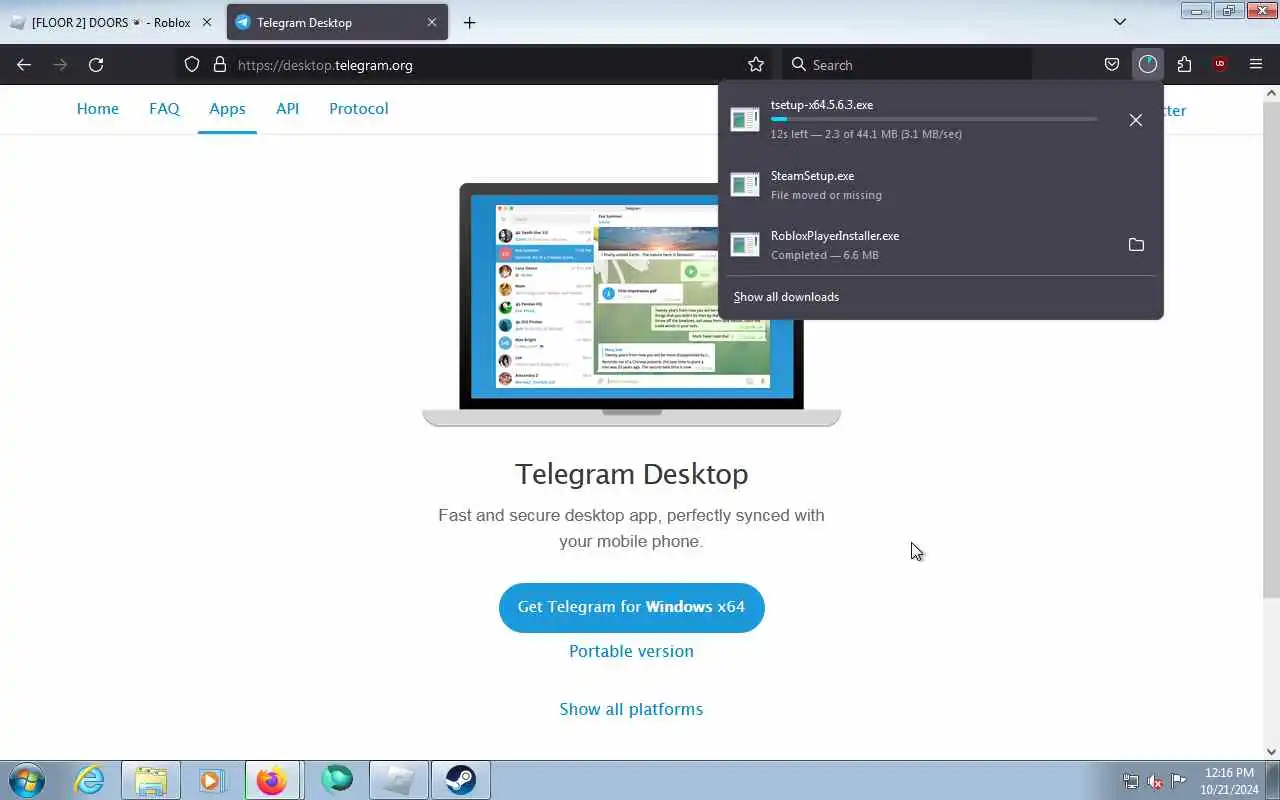Click the RobloxPlayerInstaller.exe file icon
Screen dimensions: 1280x800
tap(745, 245)
